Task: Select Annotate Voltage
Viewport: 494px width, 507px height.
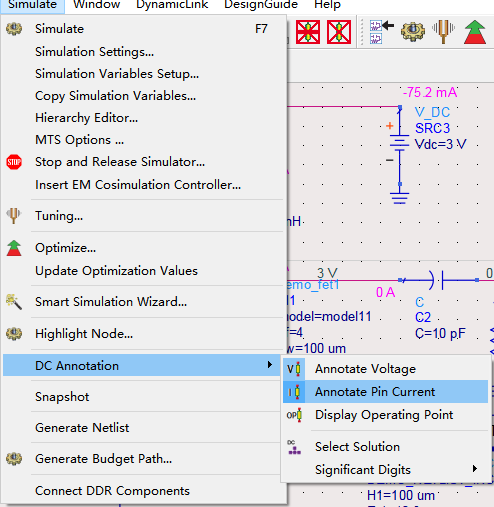Action: pos(386,369)
